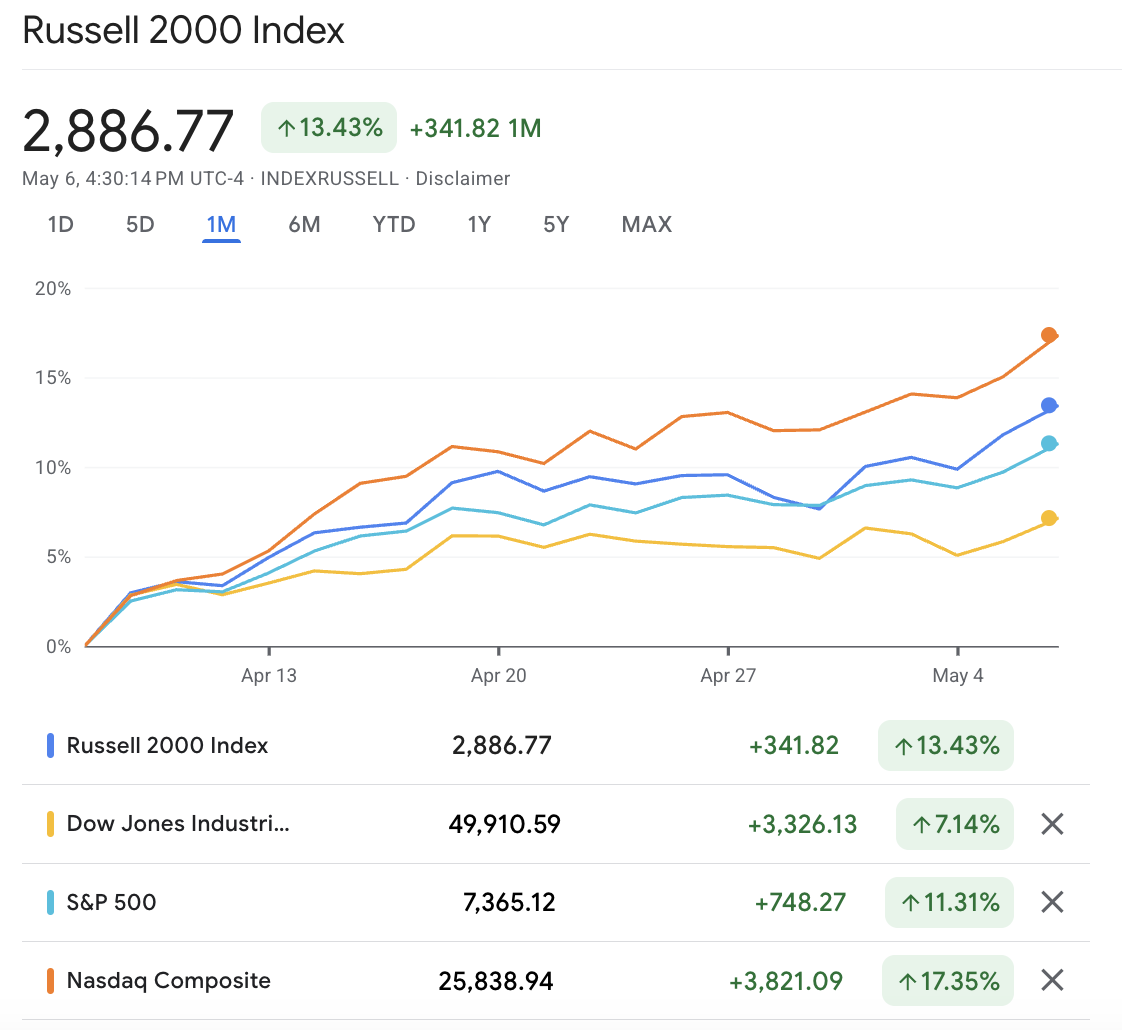Click the 15% y-axis label
This screenshot has height=1030, width=1122.
click(x=53, y=377)
